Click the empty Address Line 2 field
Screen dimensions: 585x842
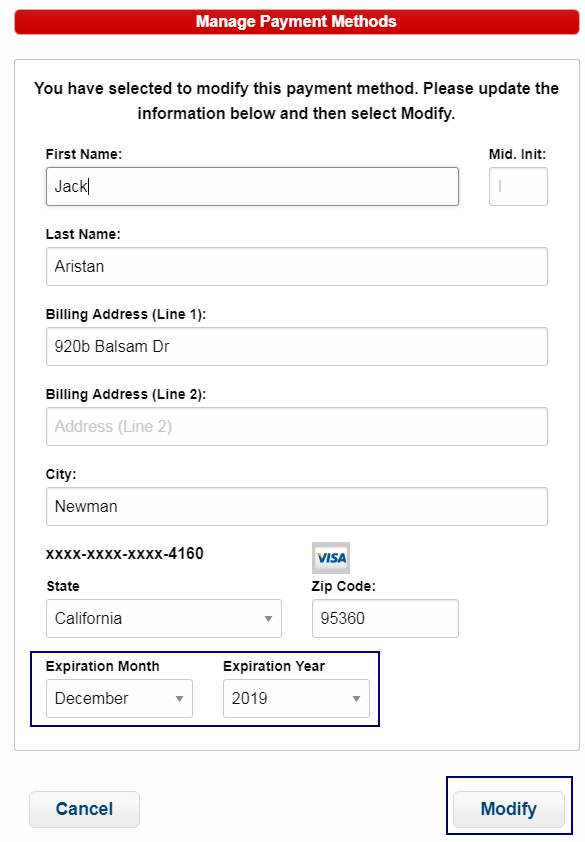296,426
